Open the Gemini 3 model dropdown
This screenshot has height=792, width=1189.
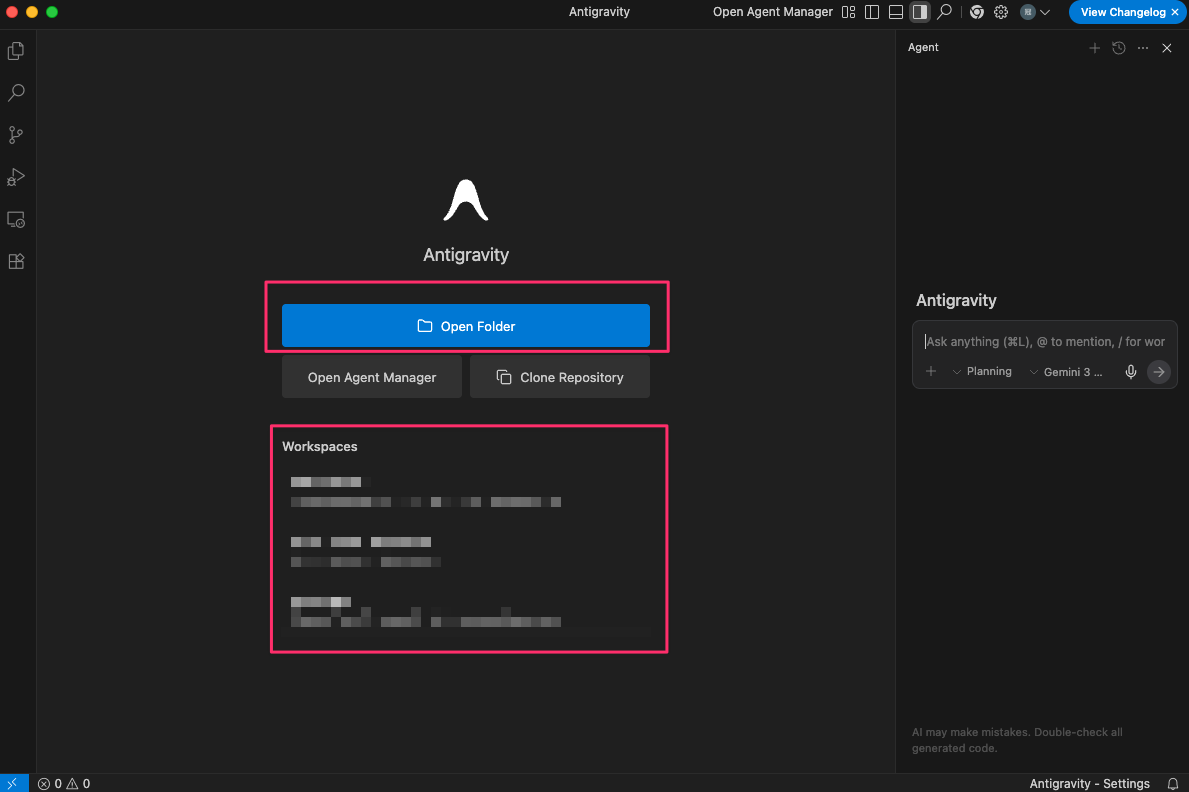(1065, 372)
